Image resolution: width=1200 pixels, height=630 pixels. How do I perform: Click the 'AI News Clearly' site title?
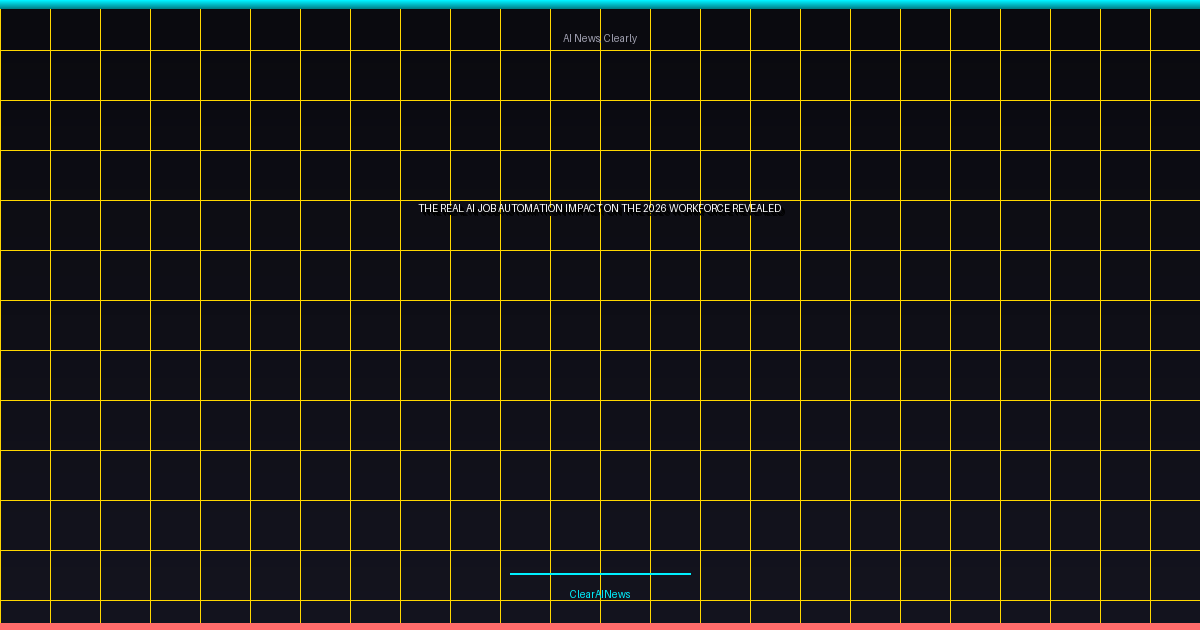[600, 38]
